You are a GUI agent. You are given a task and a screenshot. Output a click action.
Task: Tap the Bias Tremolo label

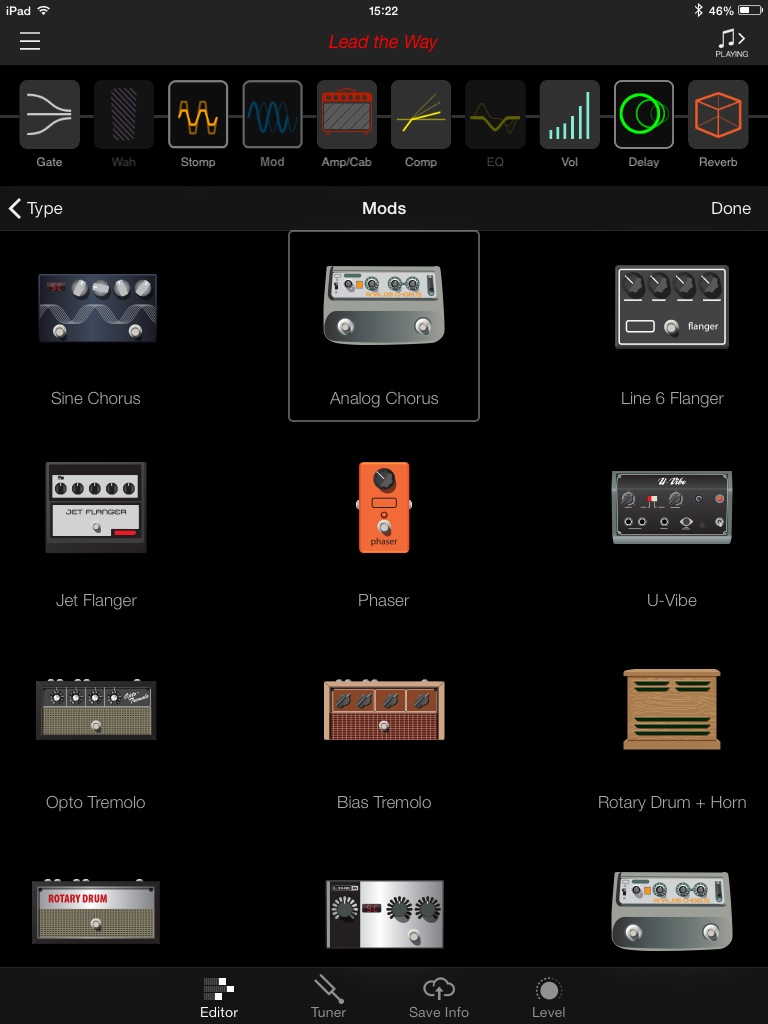click(x=384, y=803)
